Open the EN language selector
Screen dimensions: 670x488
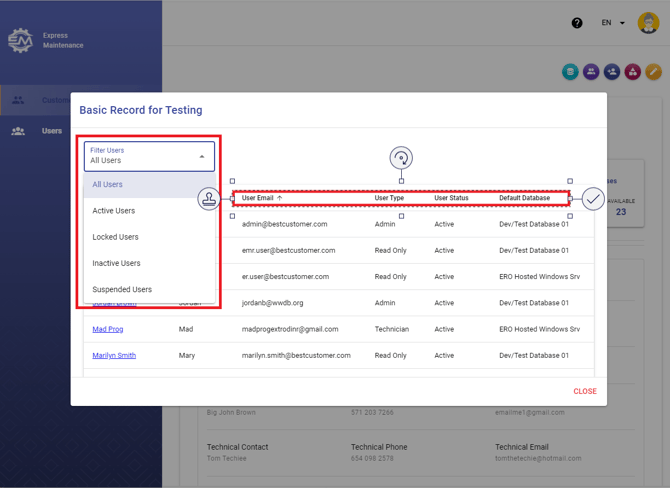pos(613,23)
